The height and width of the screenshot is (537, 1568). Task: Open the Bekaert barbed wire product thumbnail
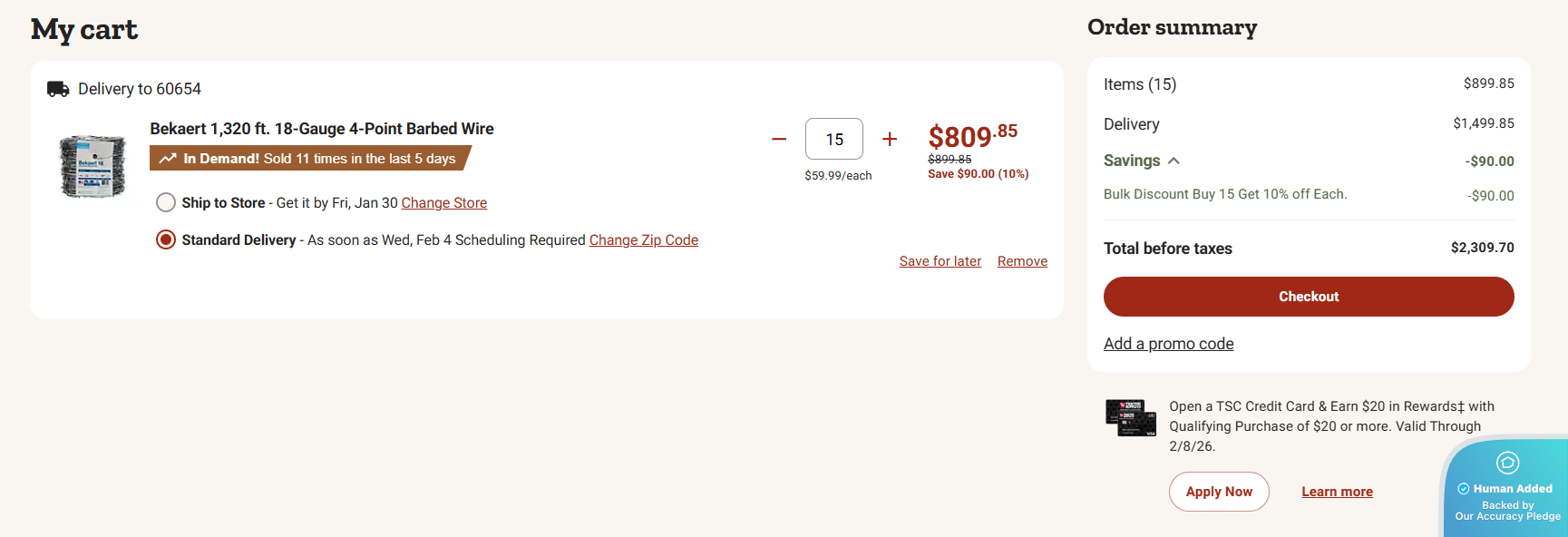[92, 166]
